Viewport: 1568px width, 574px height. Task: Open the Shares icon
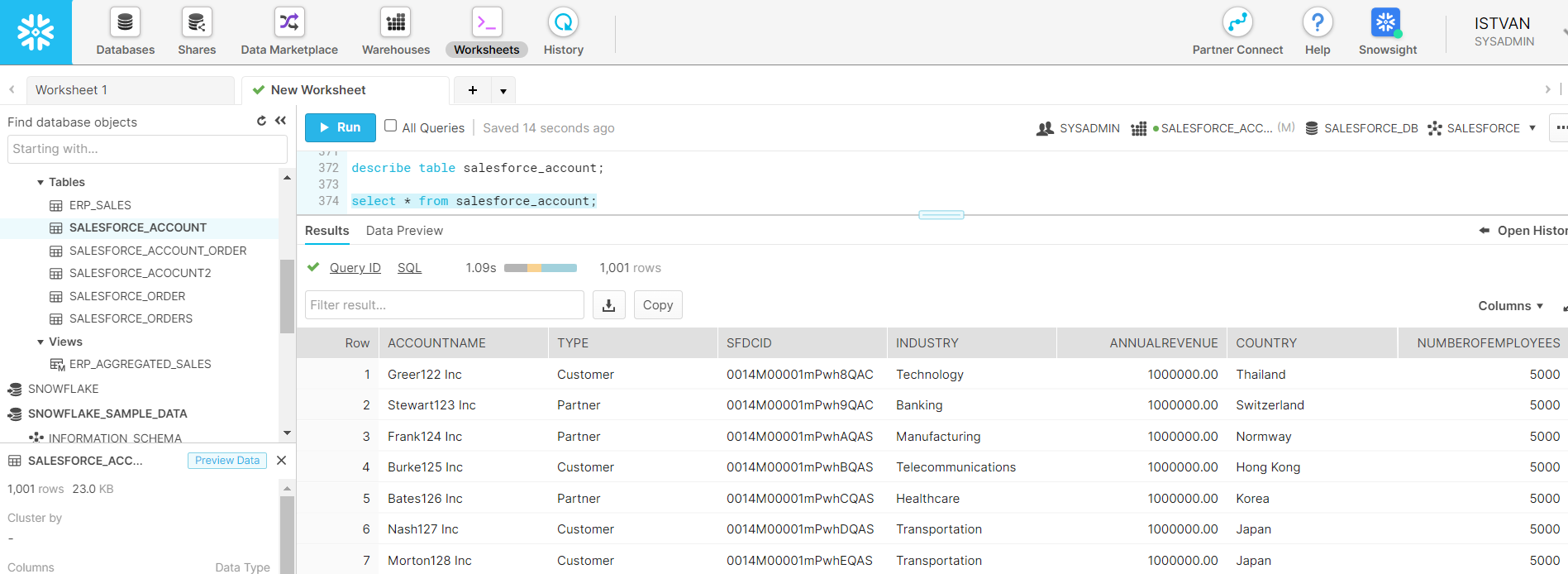coord(197,23)
